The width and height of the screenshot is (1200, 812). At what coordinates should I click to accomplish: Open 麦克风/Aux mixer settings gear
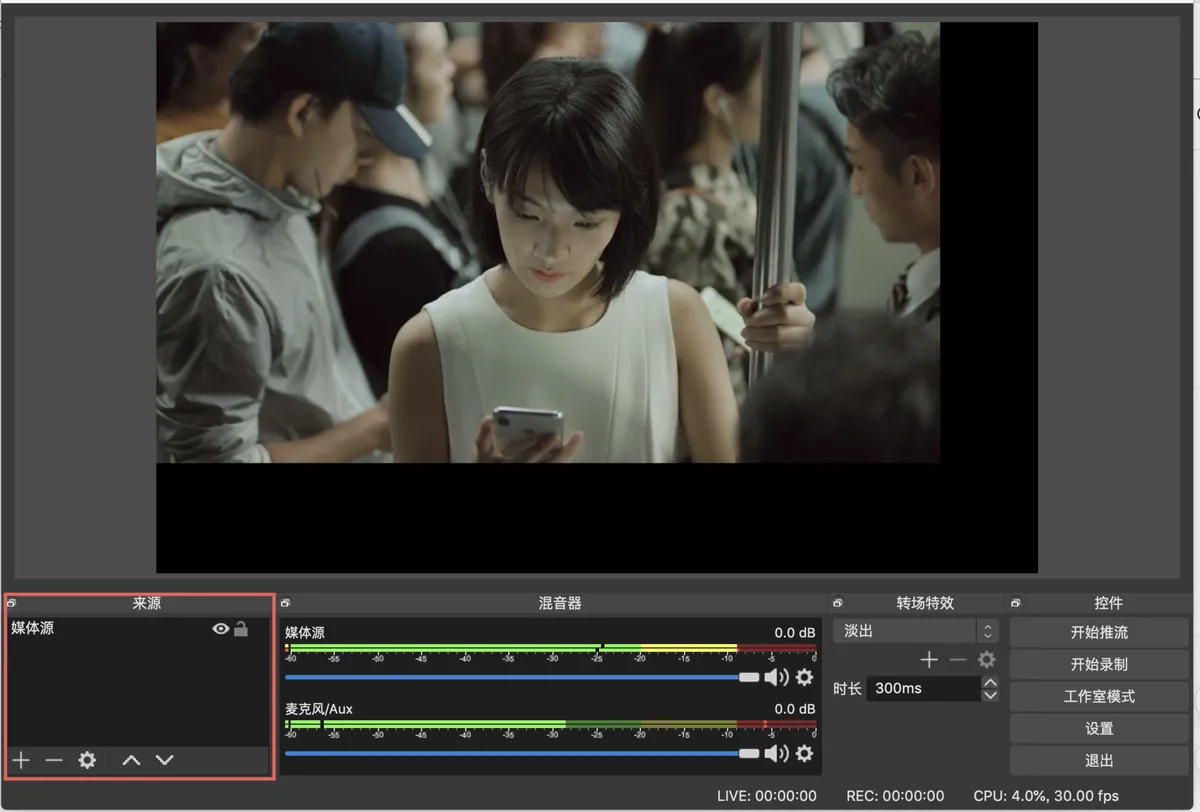pyautogui.click(x=804, y=753)
